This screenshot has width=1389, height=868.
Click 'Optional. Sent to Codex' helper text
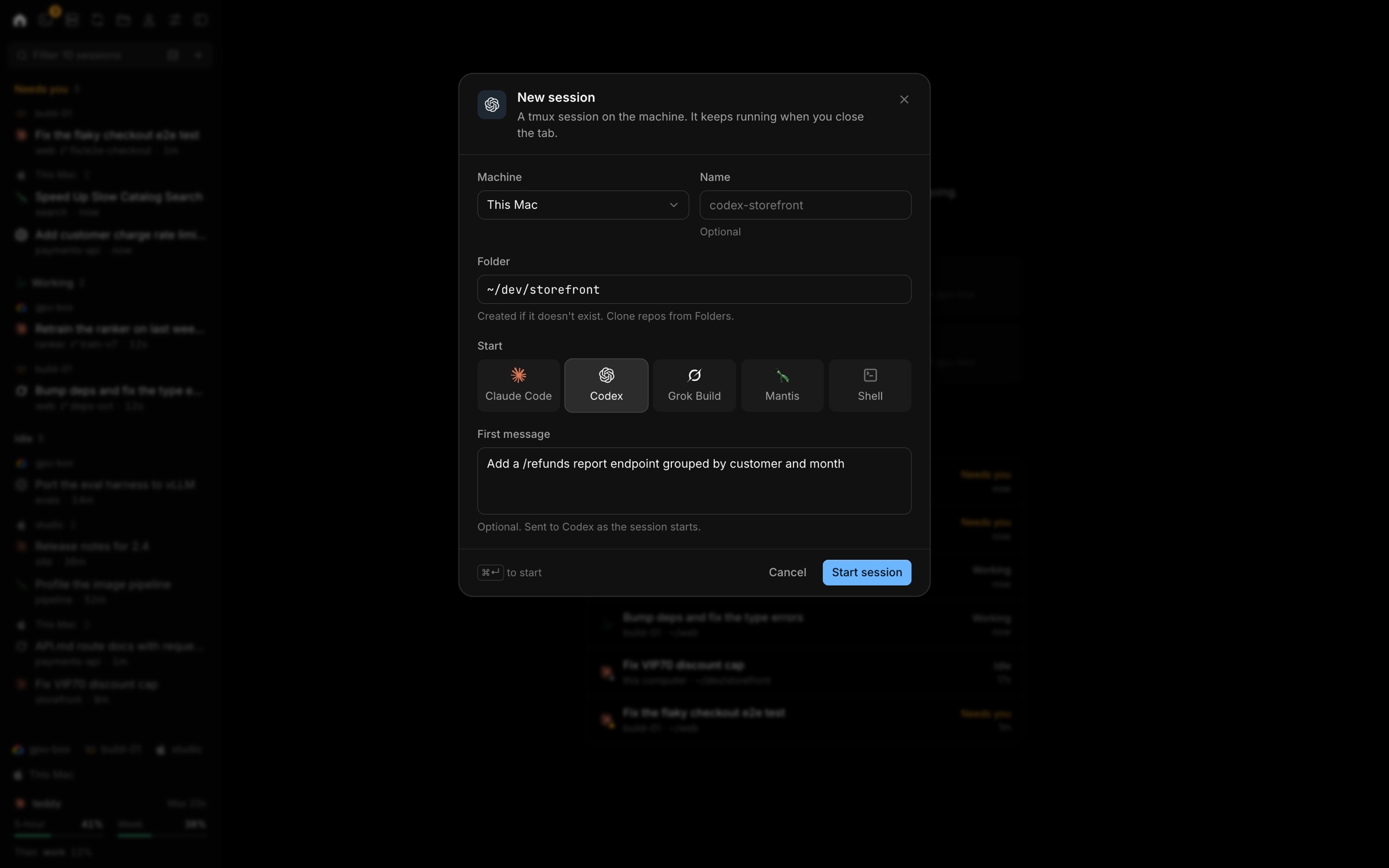(x=589, y=527)
